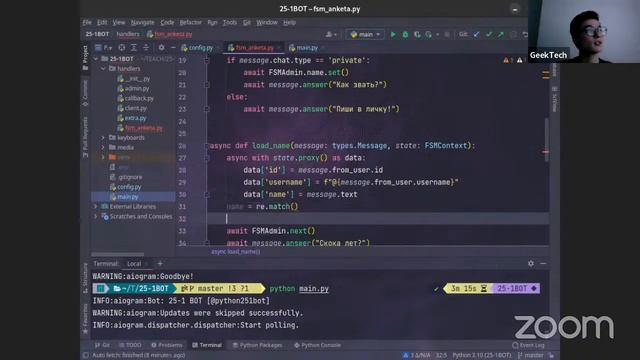
Task: Toggle the Structure tool window button
Action: 85,278
